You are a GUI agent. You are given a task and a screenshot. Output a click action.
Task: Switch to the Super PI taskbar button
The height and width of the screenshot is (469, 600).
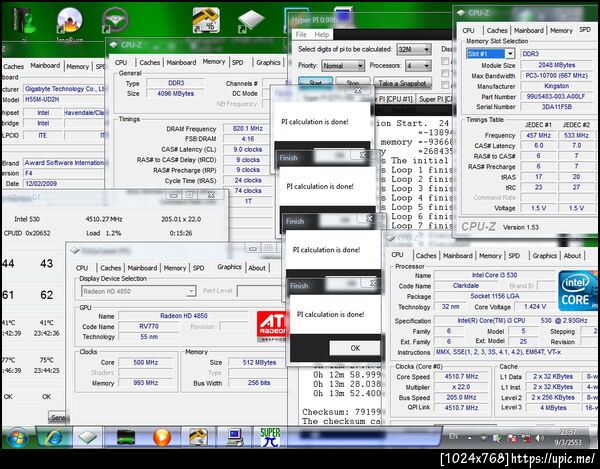270,437
